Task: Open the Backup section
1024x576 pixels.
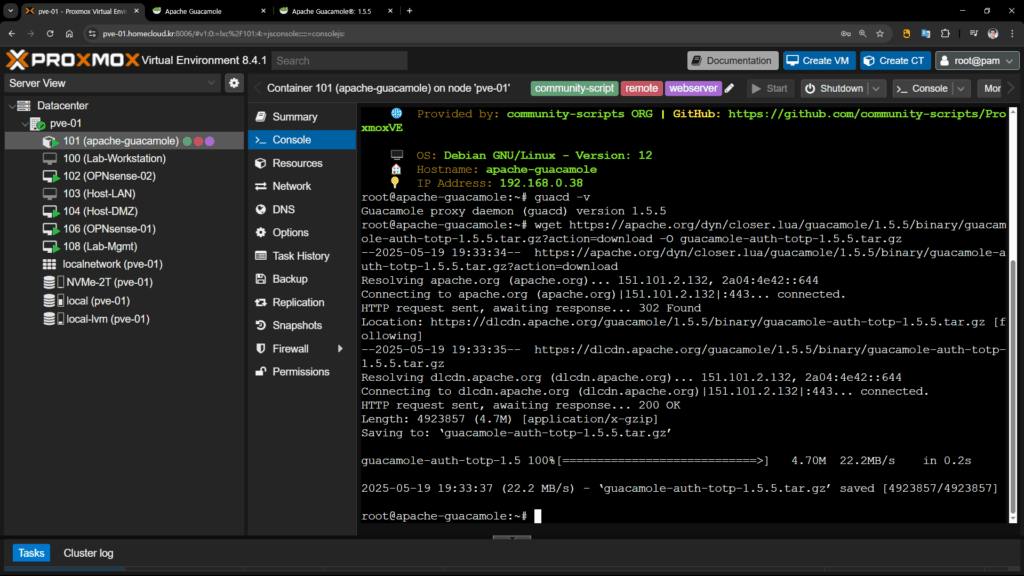Action: pos(290,279)
